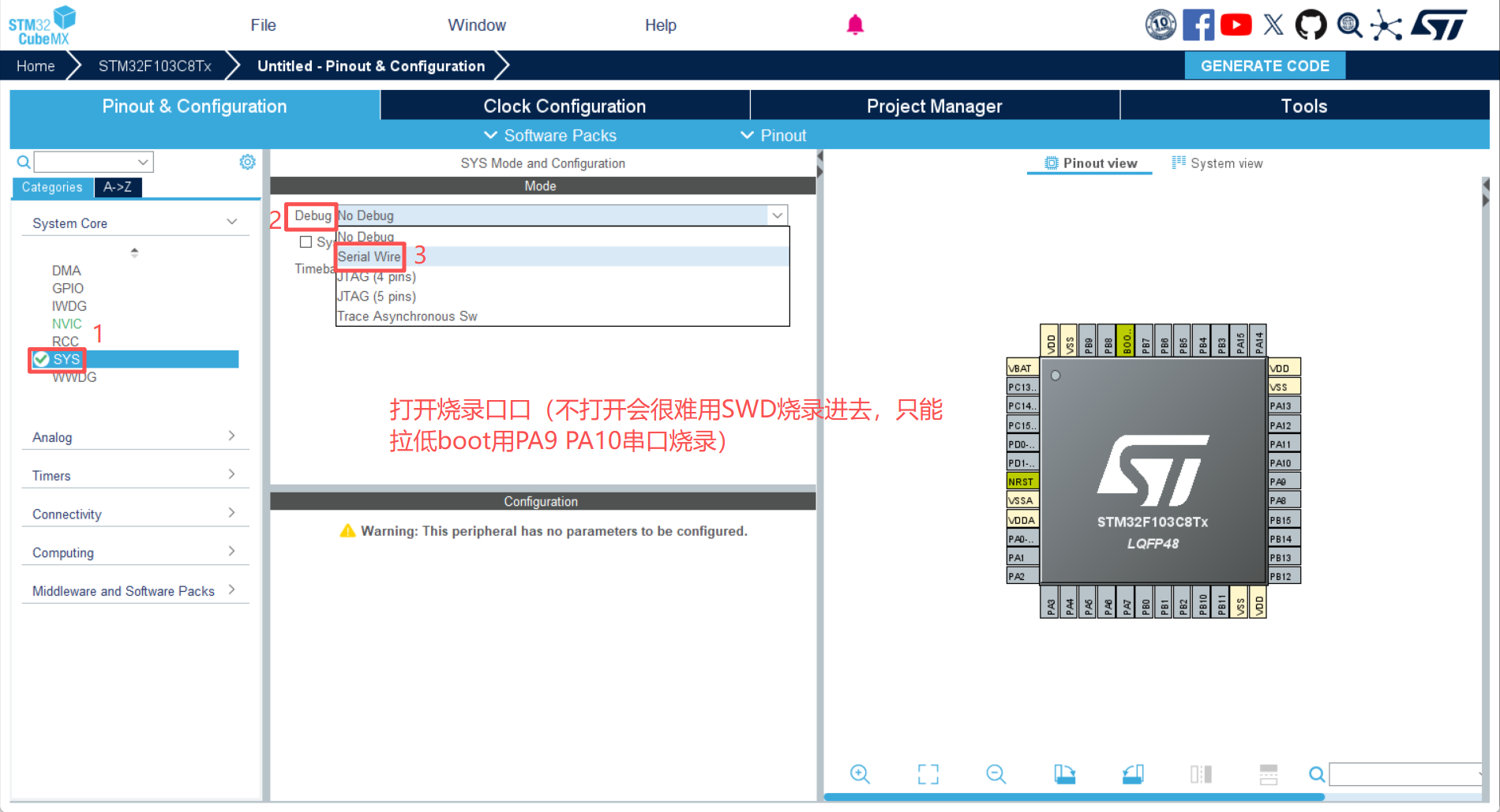Click the peripheral search magnifier icon
The image size is (1500, 812).
(x=24, y=163)
